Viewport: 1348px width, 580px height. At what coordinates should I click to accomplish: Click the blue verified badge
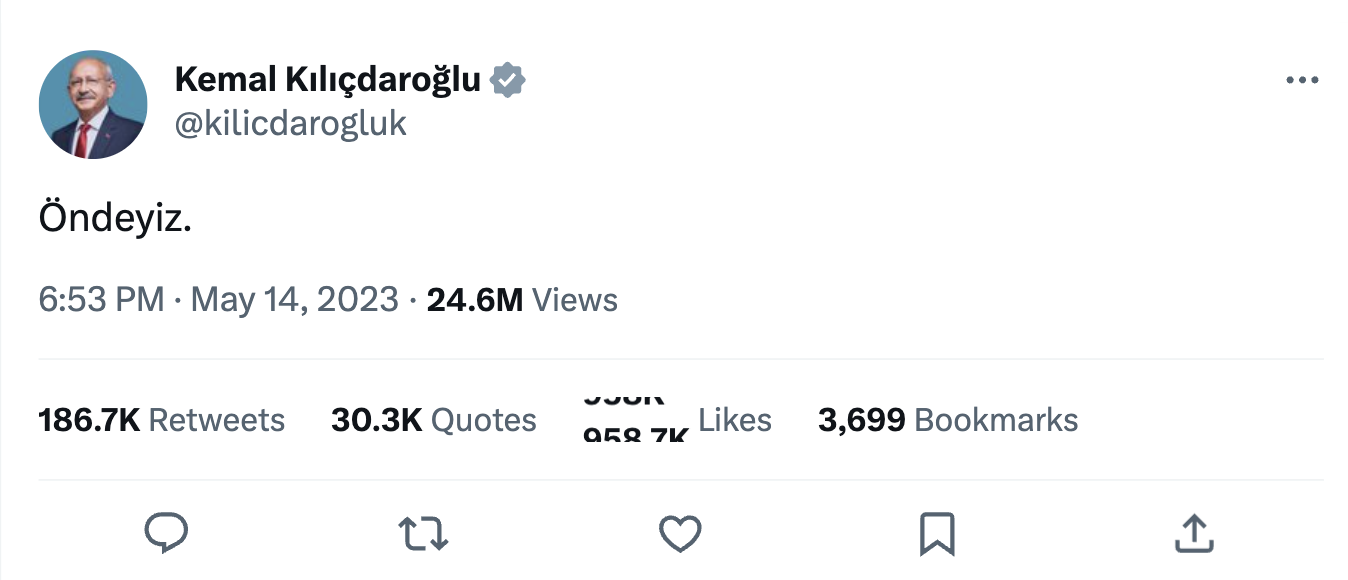[x=508, y=79]
